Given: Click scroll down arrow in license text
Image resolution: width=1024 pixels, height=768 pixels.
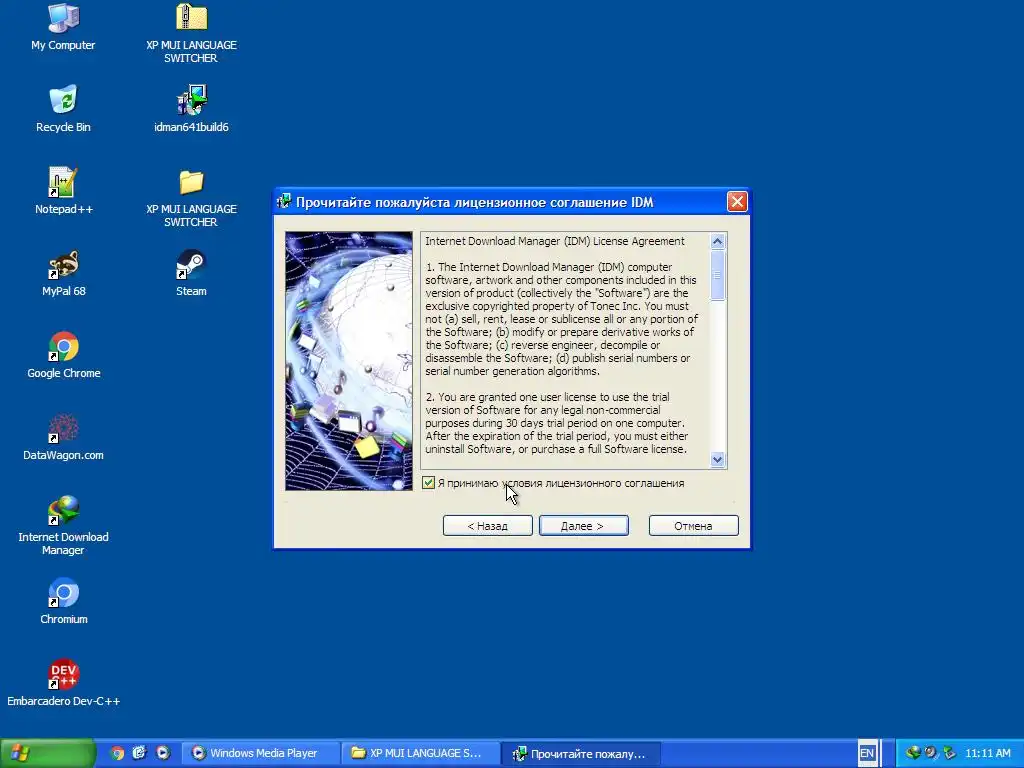Looking at the screenshot, I should click(717, 459).
